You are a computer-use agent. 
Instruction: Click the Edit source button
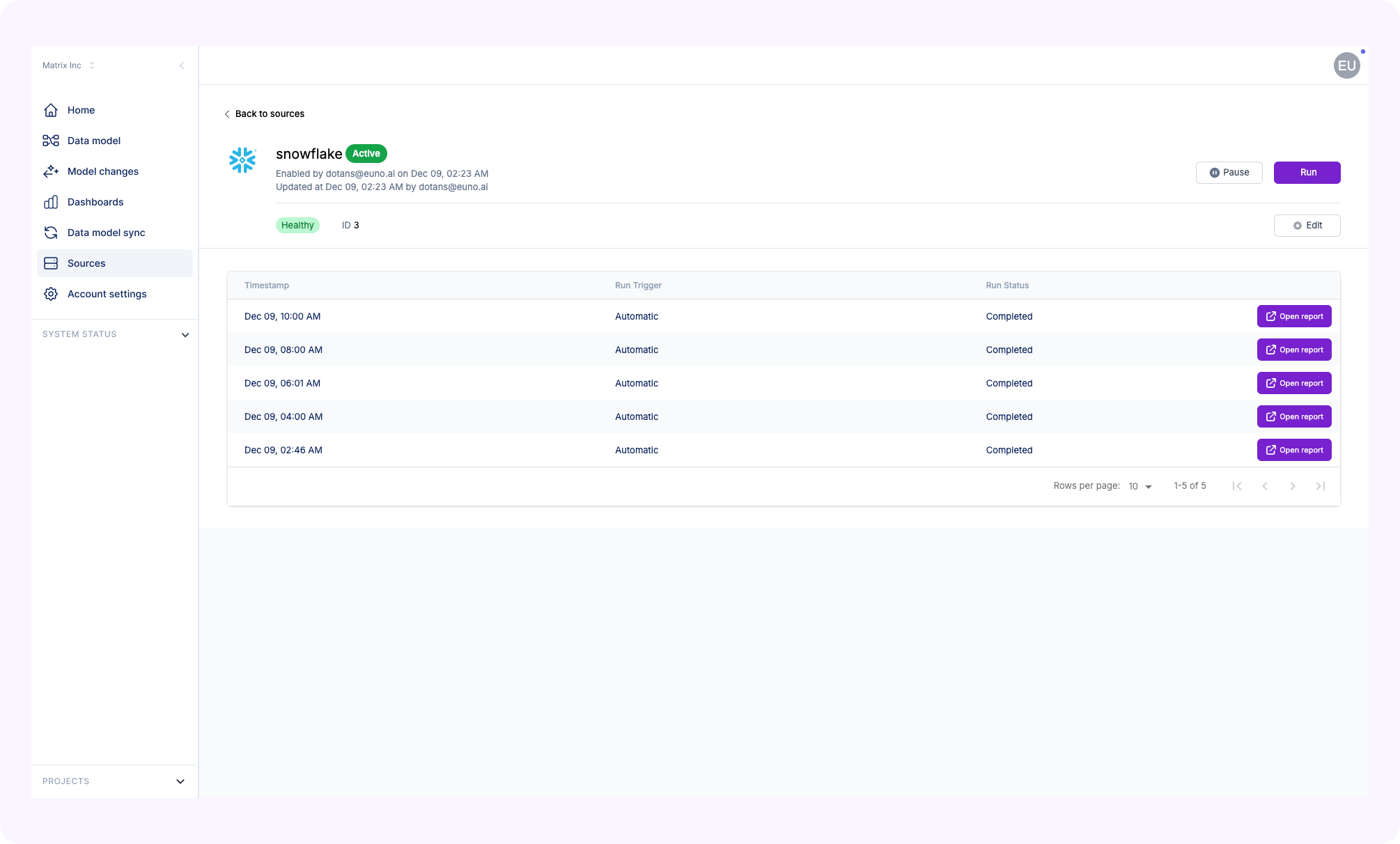pyautogui.click(x=1307, y=226)
